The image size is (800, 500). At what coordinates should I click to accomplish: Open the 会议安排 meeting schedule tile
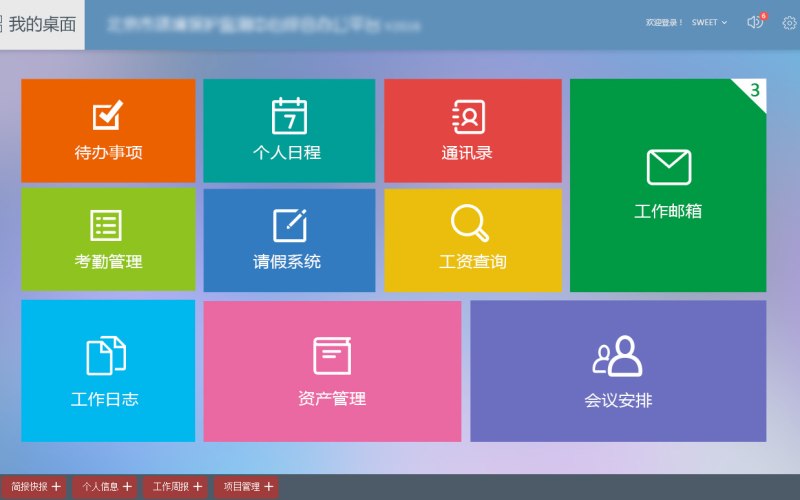point(618,371)
